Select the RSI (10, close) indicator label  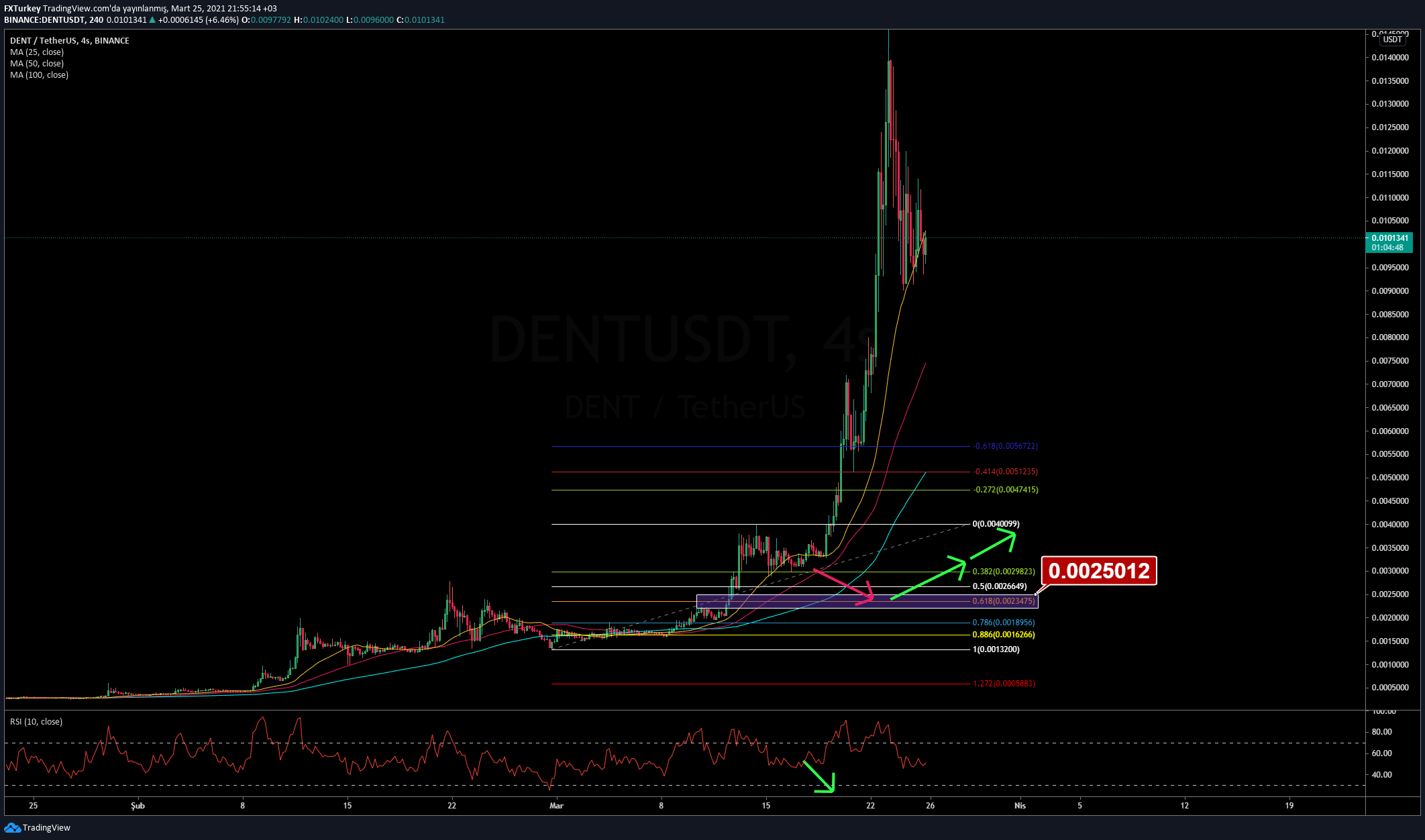pyautogui.click(x=36, y=722)
